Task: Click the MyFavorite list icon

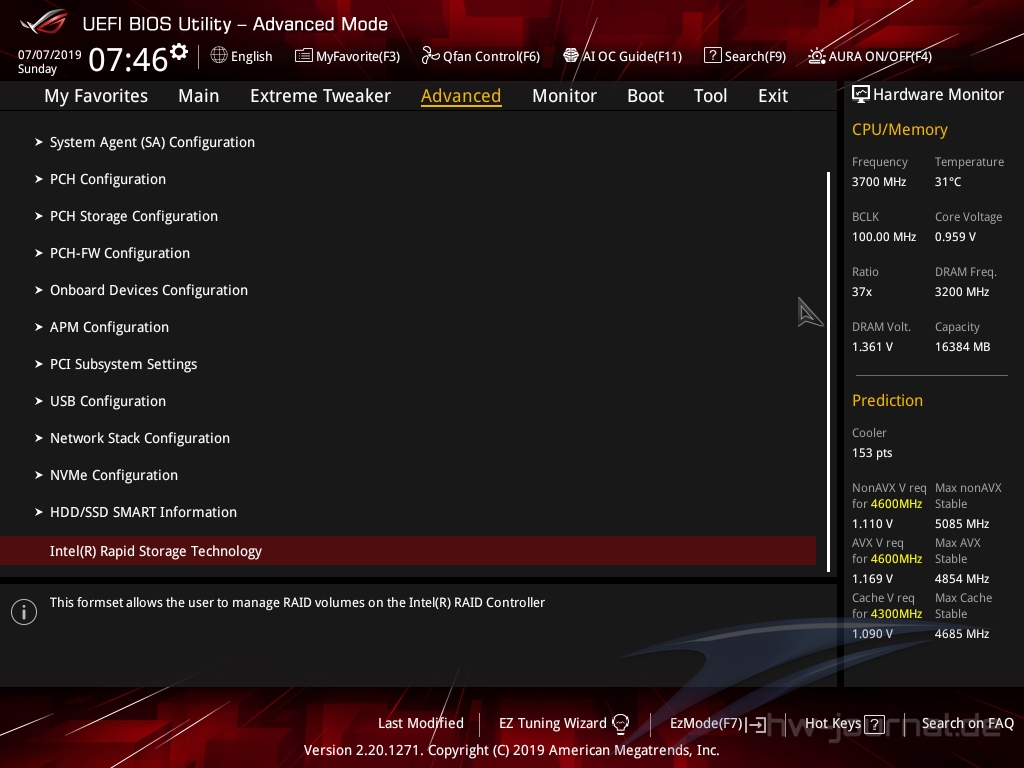Action: point(304,56)
